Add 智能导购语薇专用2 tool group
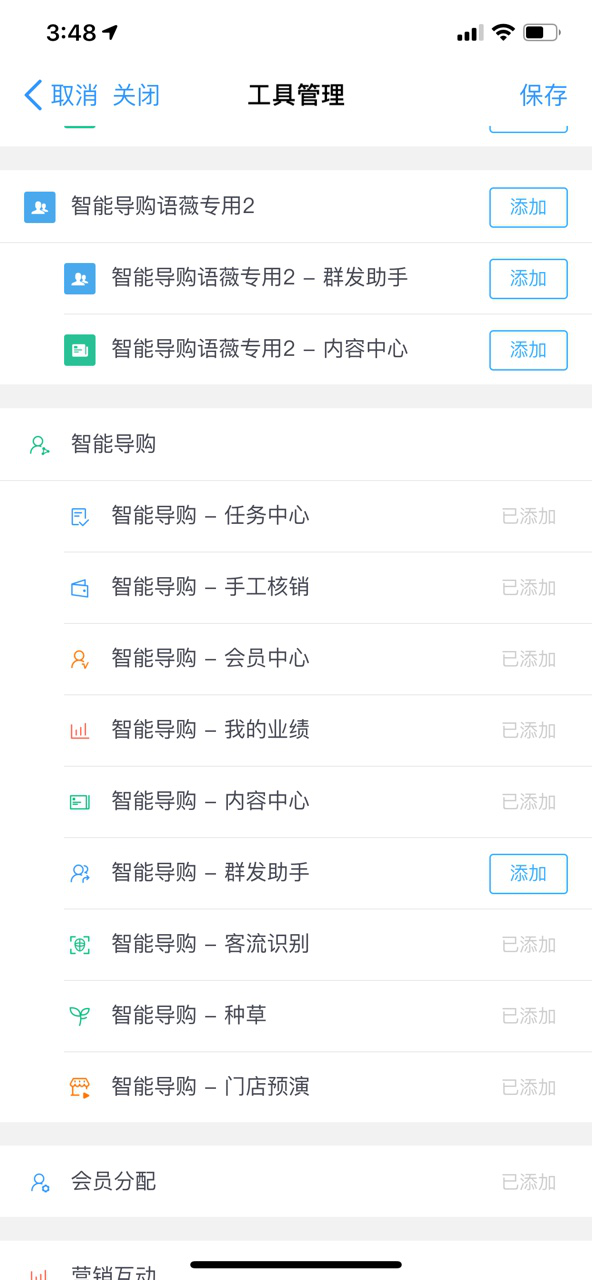This screenshot has width=592, height=1280. tap(528, 207)
